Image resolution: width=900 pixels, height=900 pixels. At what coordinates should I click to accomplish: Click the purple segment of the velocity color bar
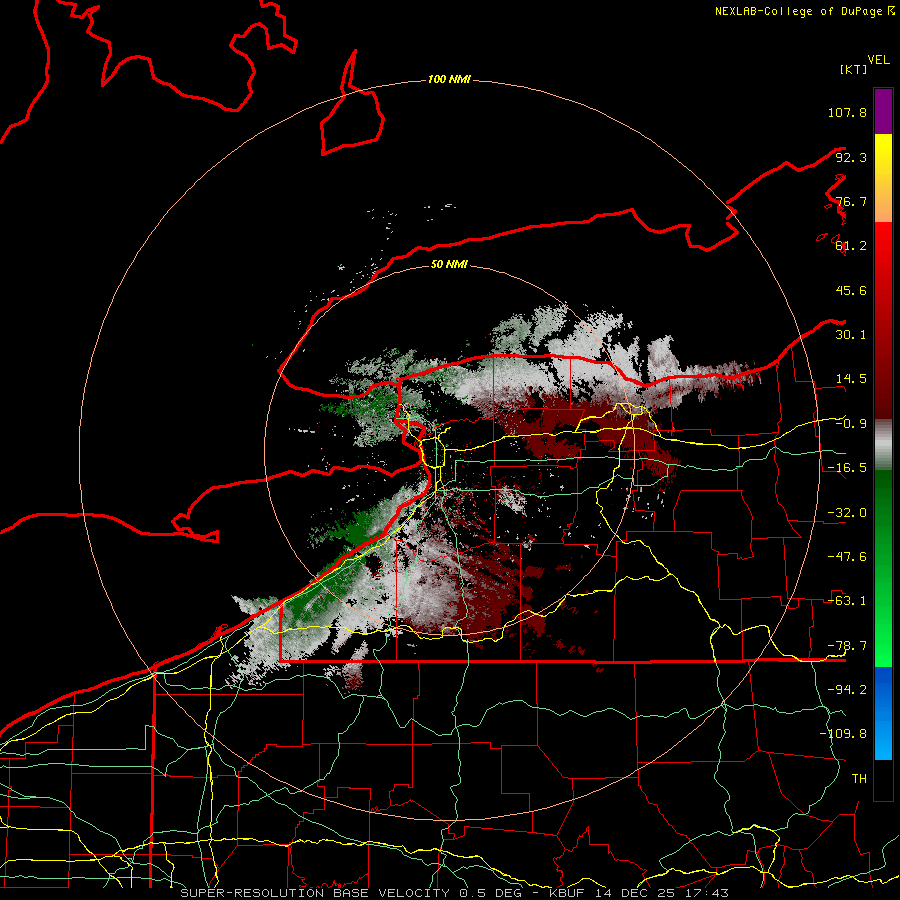point(883,111)
